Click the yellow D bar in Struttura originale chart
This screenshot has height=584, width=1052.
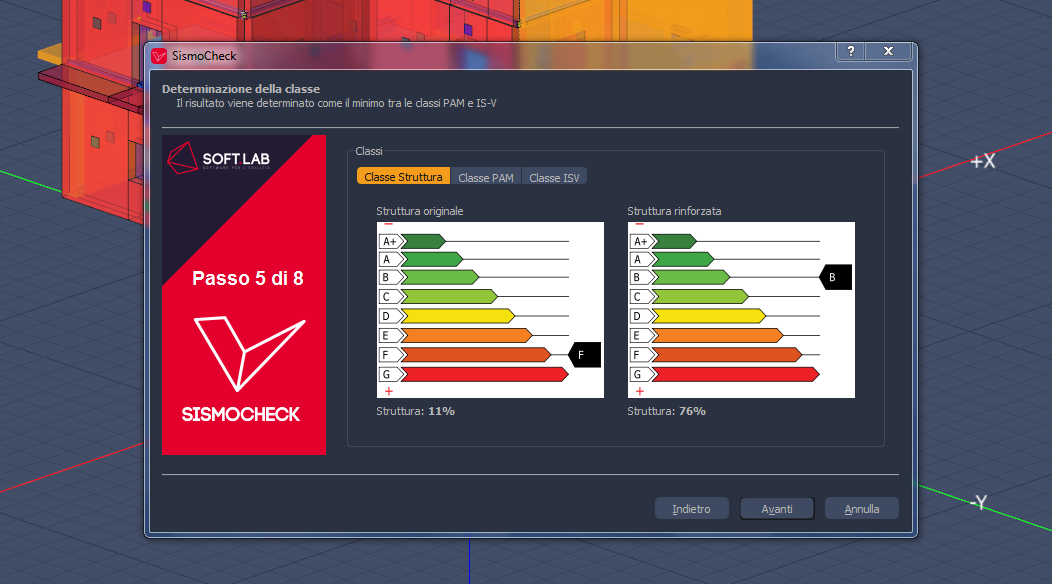point(458,316)
